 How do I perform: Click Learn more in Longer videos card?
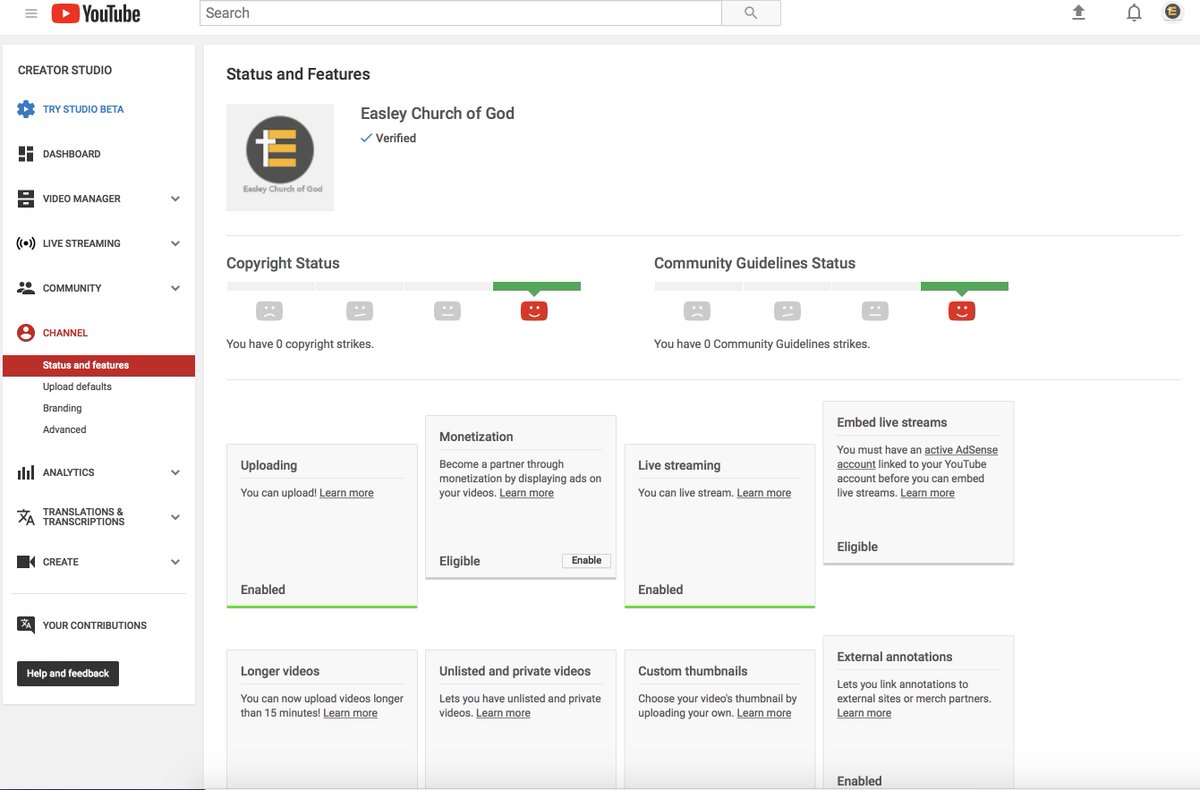click(350, 713)
